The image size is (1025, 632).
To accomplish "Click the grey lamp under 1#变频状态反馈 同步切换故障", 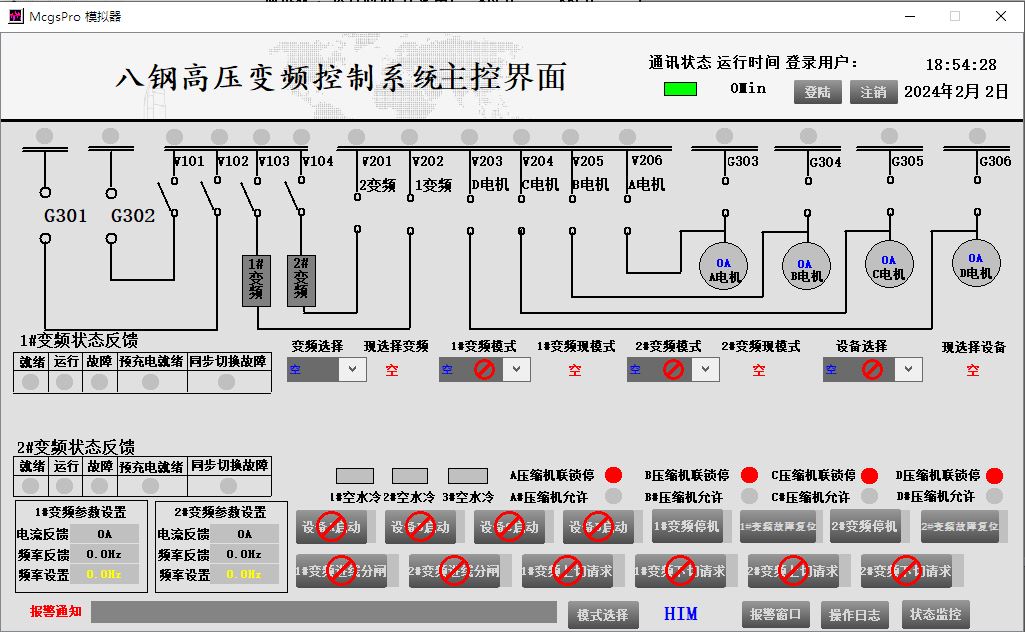I will pyautogui.click(x=226, y=382).
